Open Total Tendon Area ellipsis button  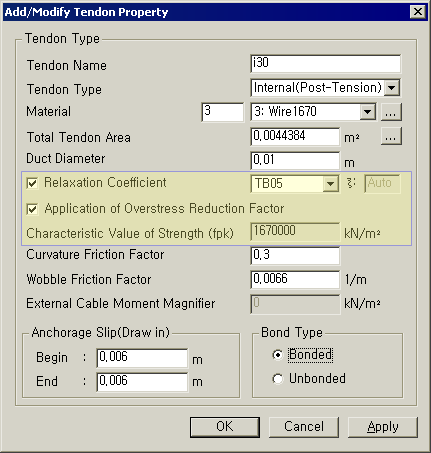pos(391,136)
